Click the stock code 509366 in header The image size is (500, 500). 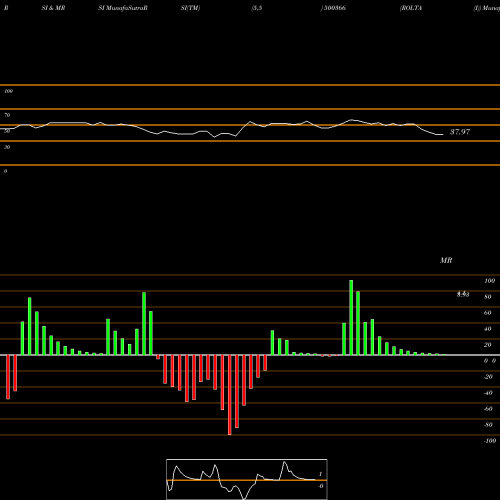[x=334, y=8]
